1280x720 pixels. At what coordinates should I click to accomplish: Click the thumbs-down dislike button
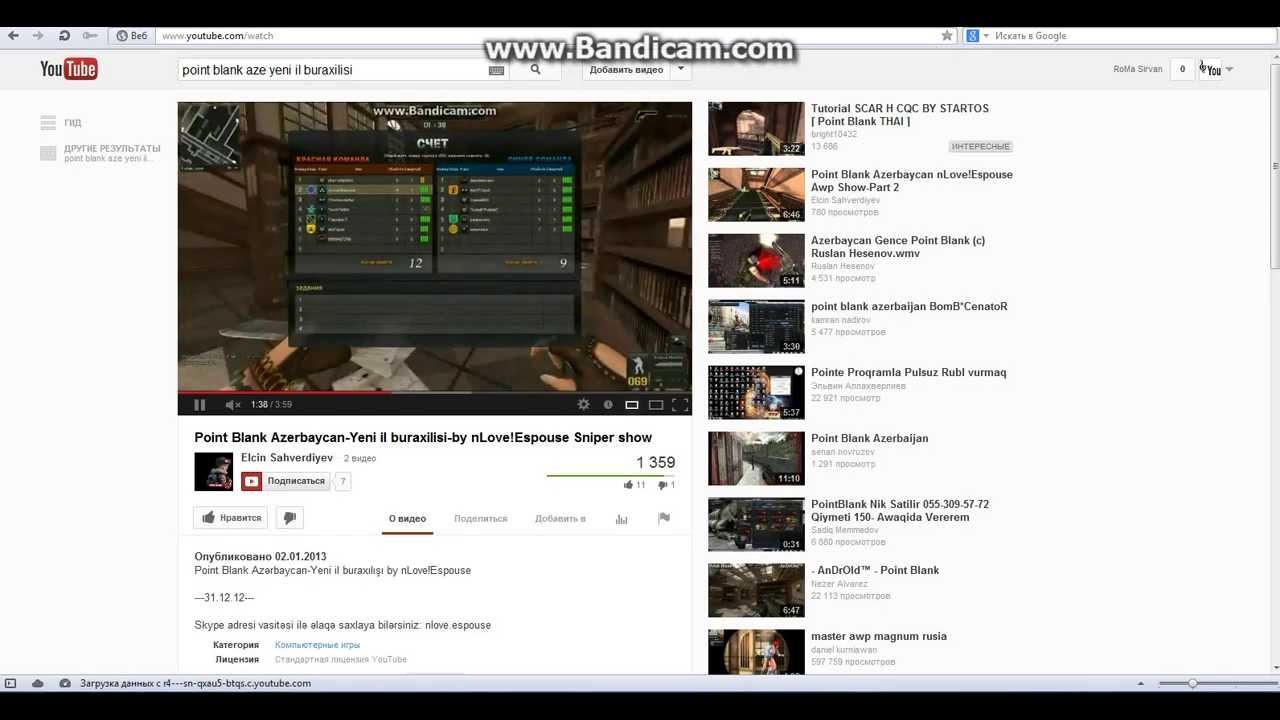tap(289, 518)
